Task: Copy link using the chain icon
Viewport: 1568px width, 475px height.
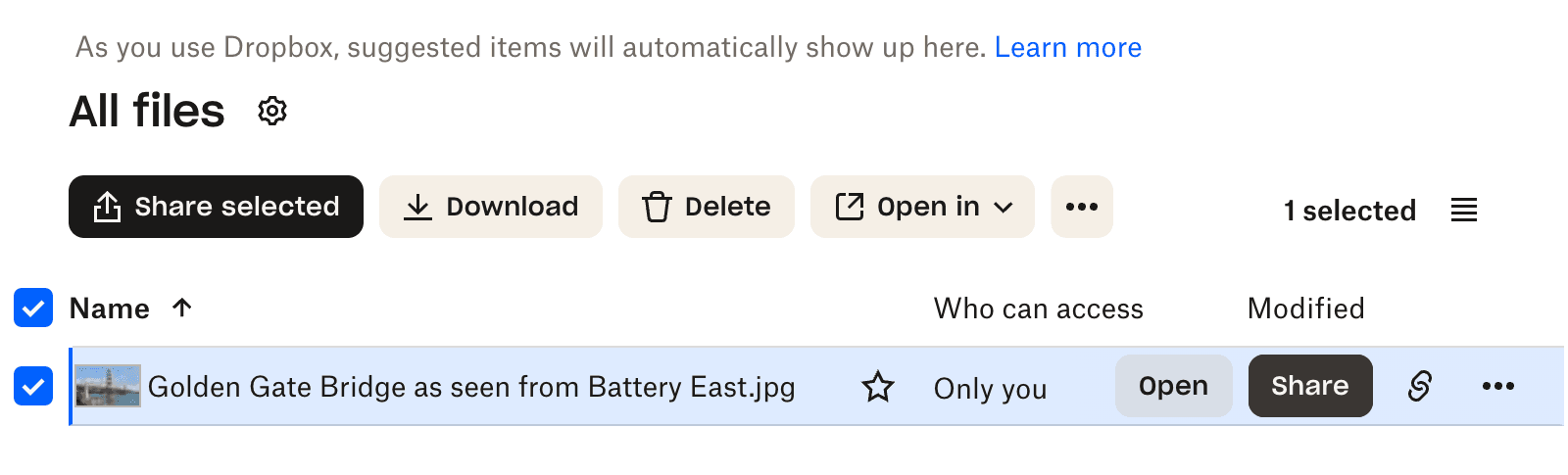Action: point(1419,386)
